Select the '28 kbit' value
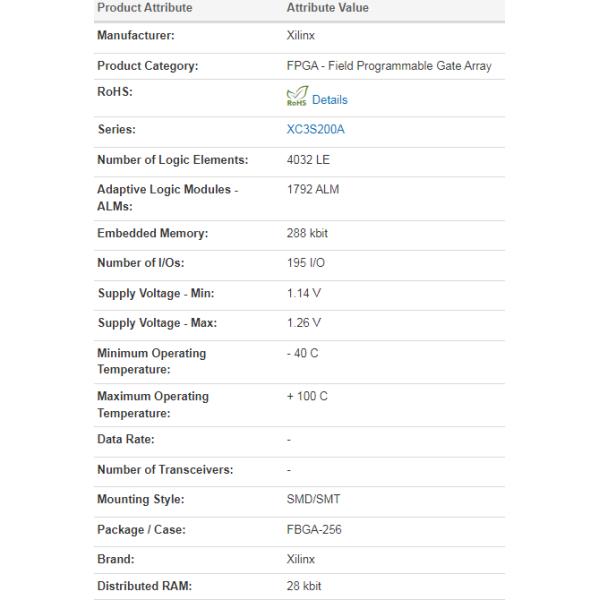The image size is (600, 600). click(x=304, y=586)
